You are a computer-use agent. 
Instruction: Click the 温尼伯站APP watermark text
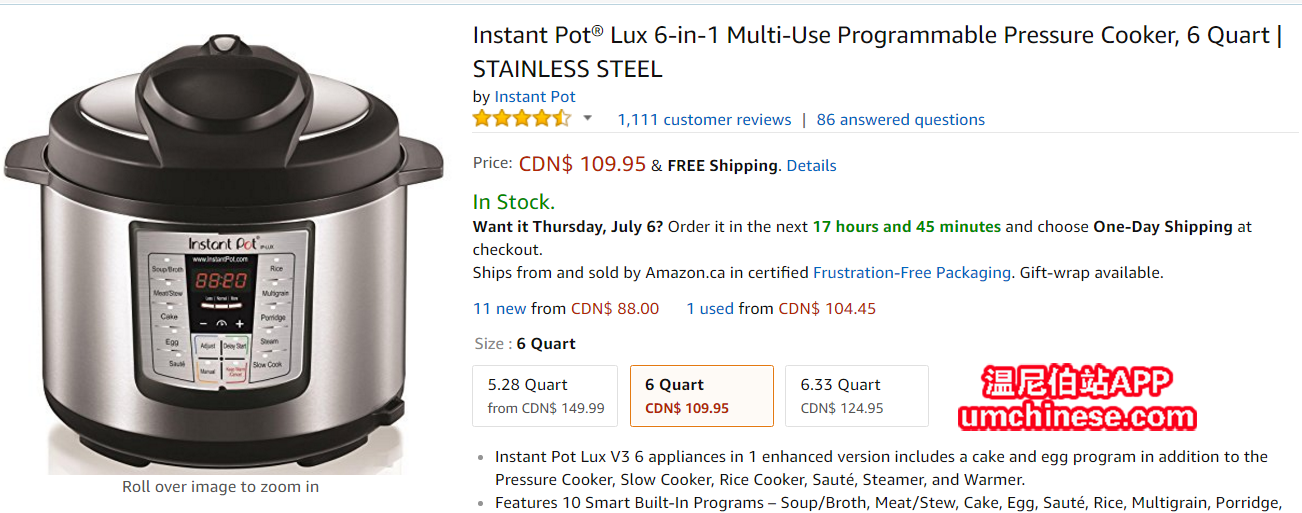coord(1077,382)
